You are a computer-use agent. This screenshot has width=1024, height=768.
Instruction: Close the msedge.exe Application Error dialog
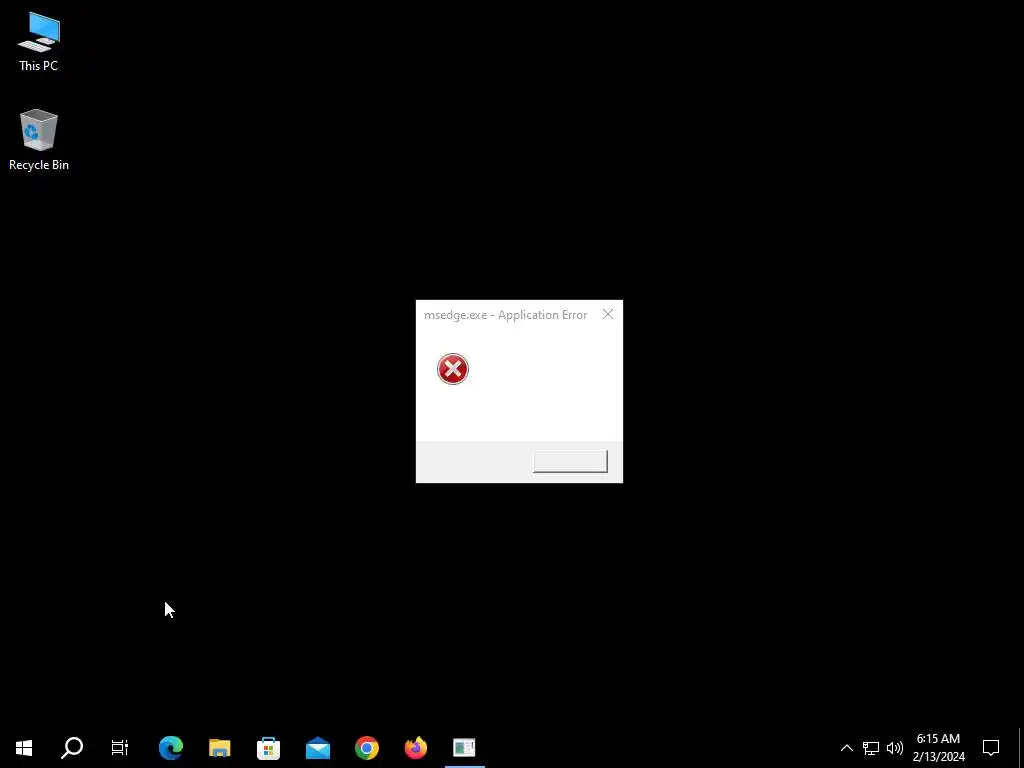pyautogui.click(x=608, y=315)
